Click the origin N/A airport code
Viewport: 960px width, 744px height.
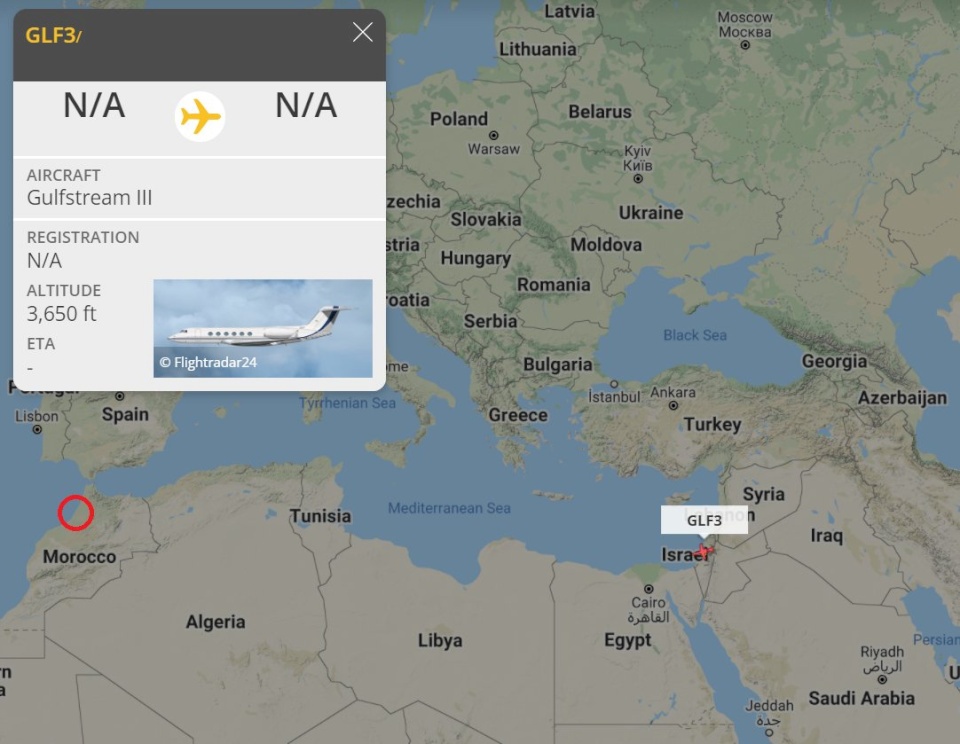coord(94,105)
